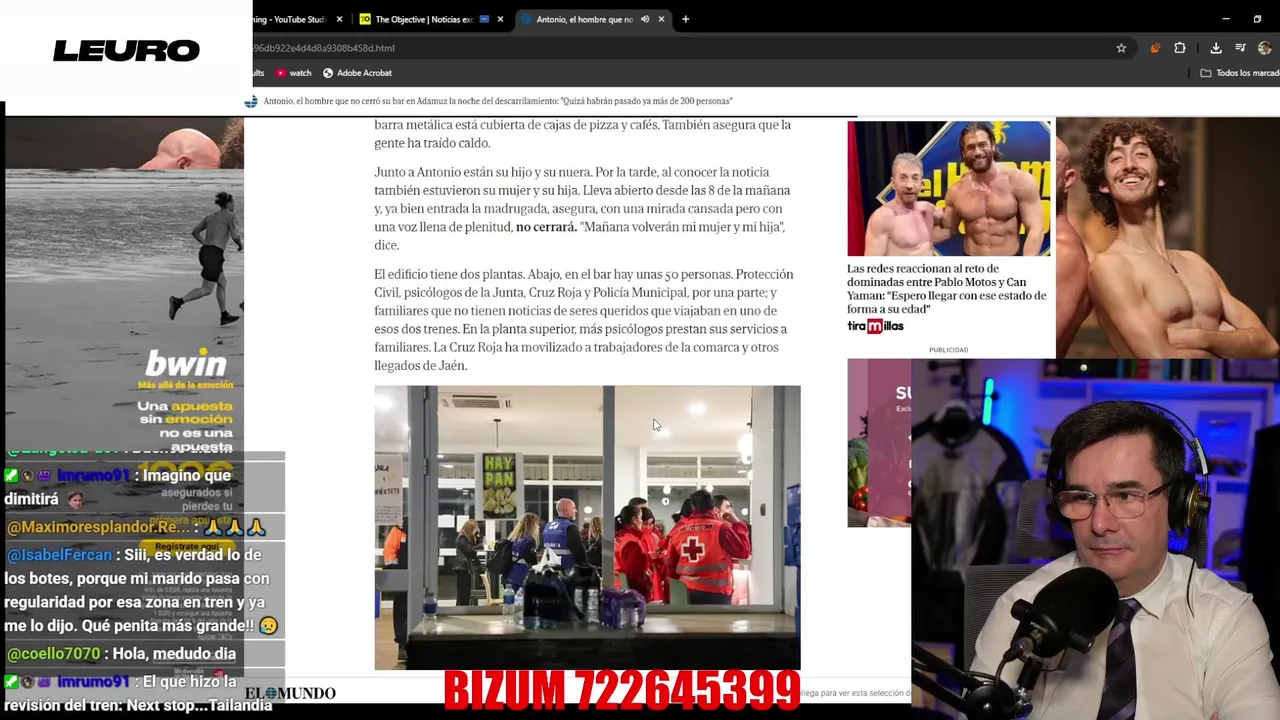Open the Adobe Acrobat bookmark
The image size is (1280, 720).
pyautogui.click(x=357, y=73)
